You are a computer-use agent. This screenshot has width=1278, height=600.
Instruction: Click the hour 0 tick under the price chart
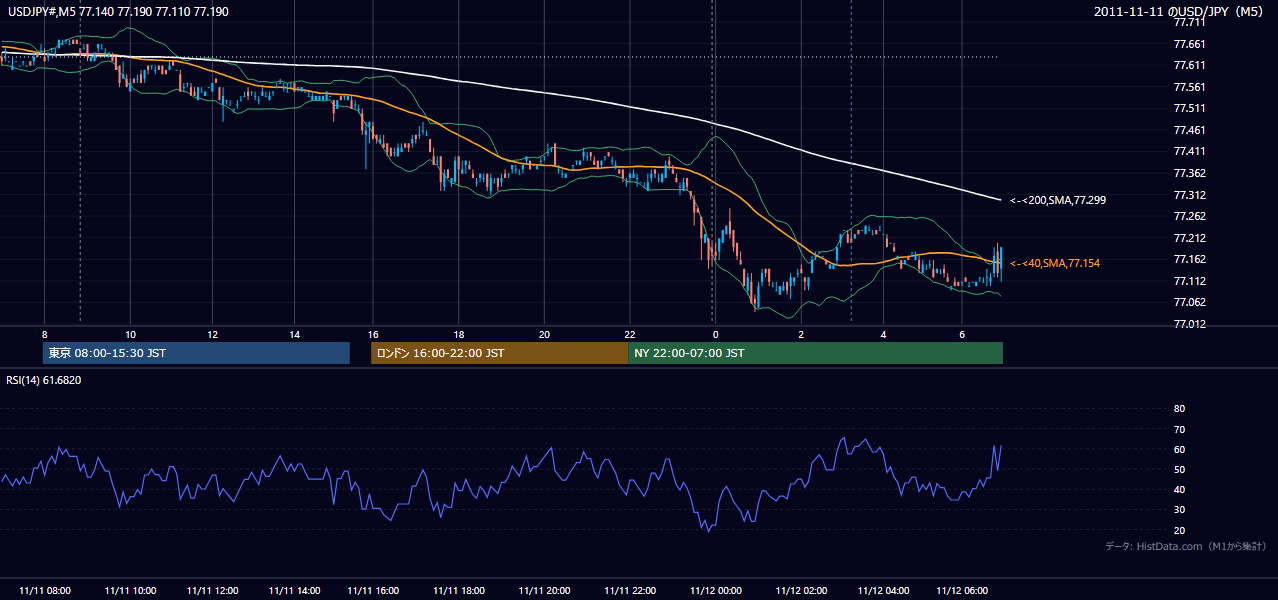point(716,334)
